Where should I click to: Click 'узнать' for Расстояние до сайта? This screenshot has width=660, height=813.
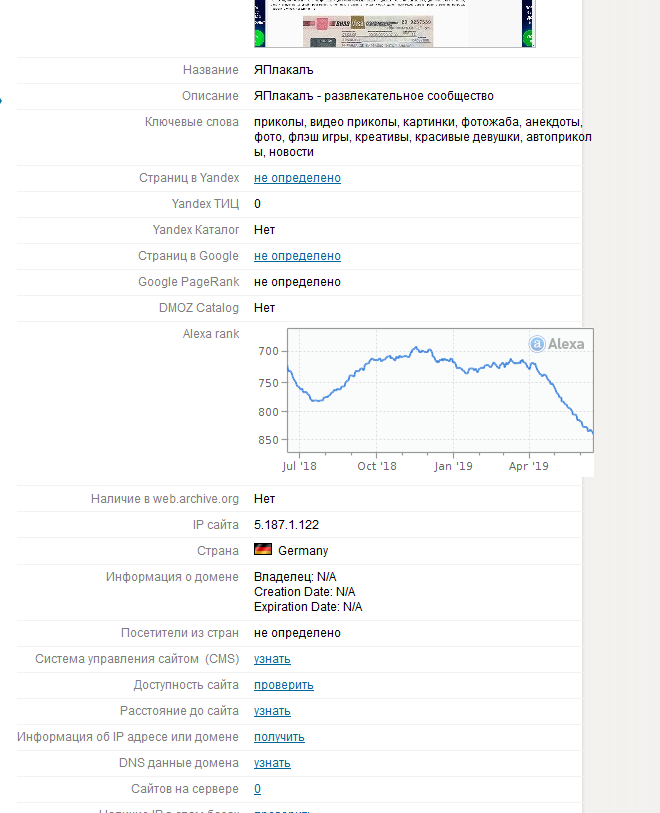[x=272, y=711]
